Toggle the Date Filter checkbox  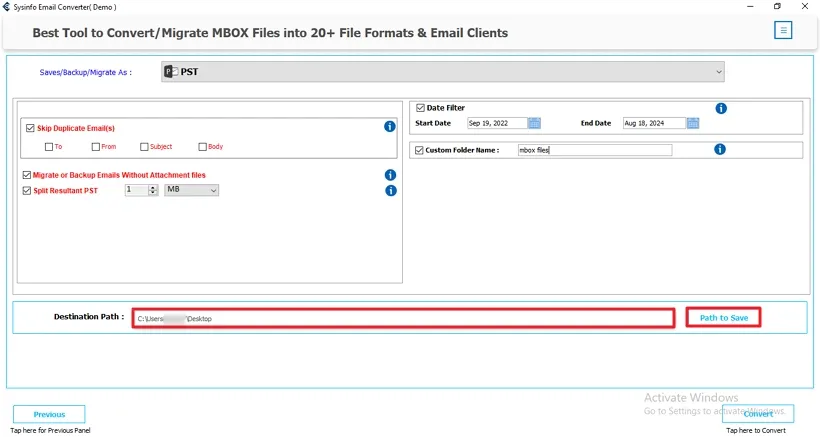pyautogui.click(x=419, y=108)
